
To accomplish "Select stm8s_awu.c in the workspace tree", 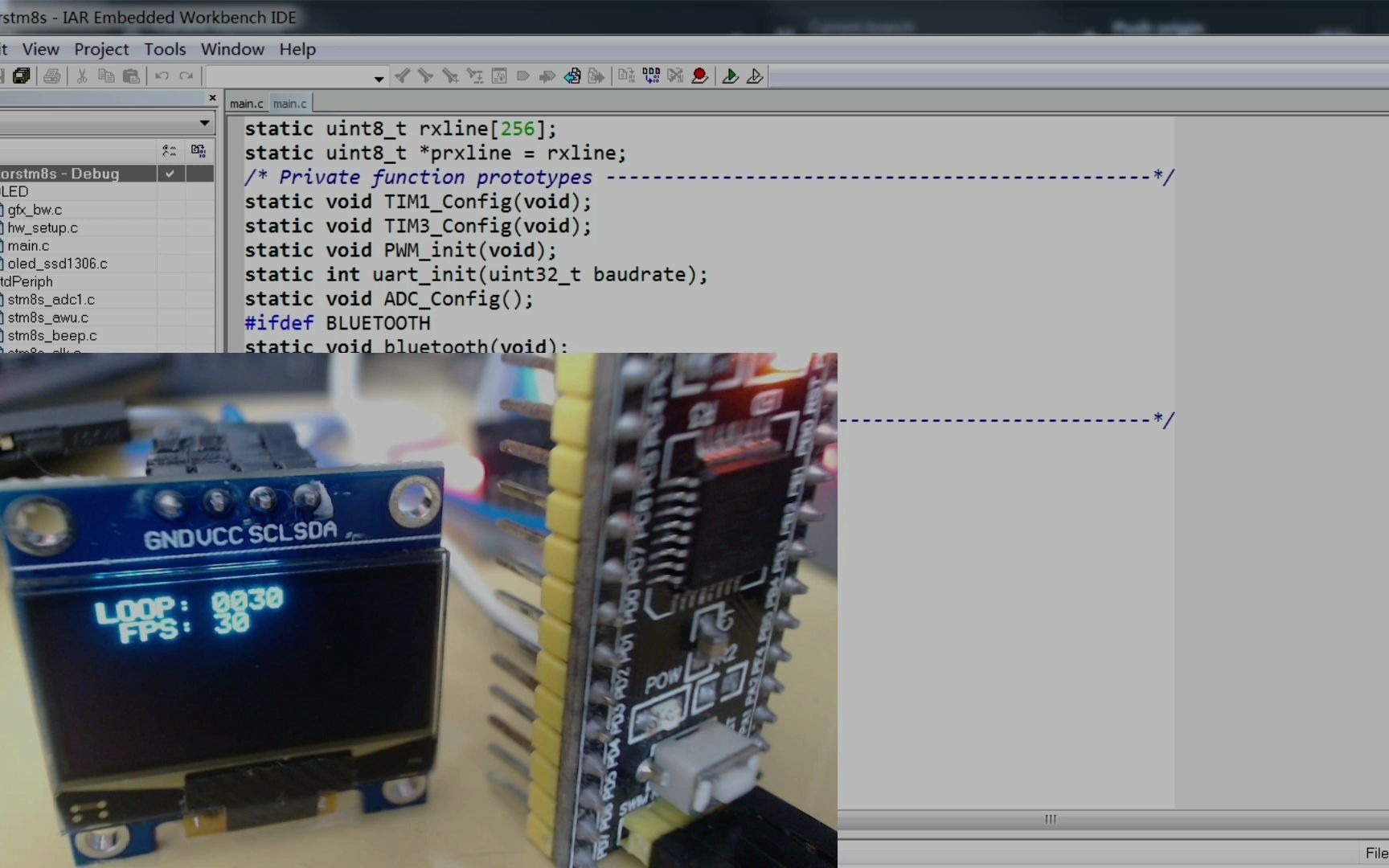I will point(47,317).
